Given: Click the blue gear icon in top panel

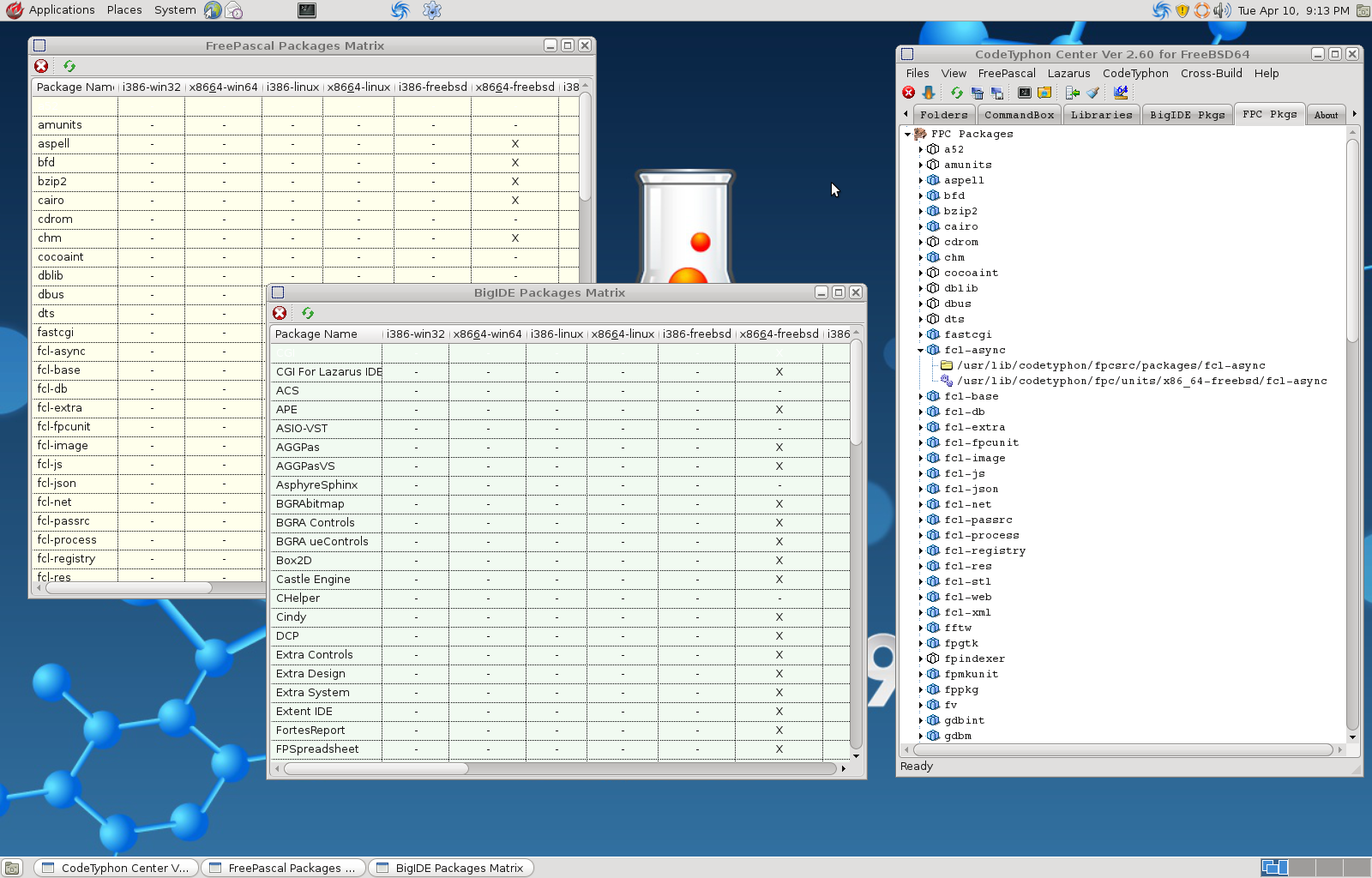Looking at the screenshot, I should pos(432,10).
